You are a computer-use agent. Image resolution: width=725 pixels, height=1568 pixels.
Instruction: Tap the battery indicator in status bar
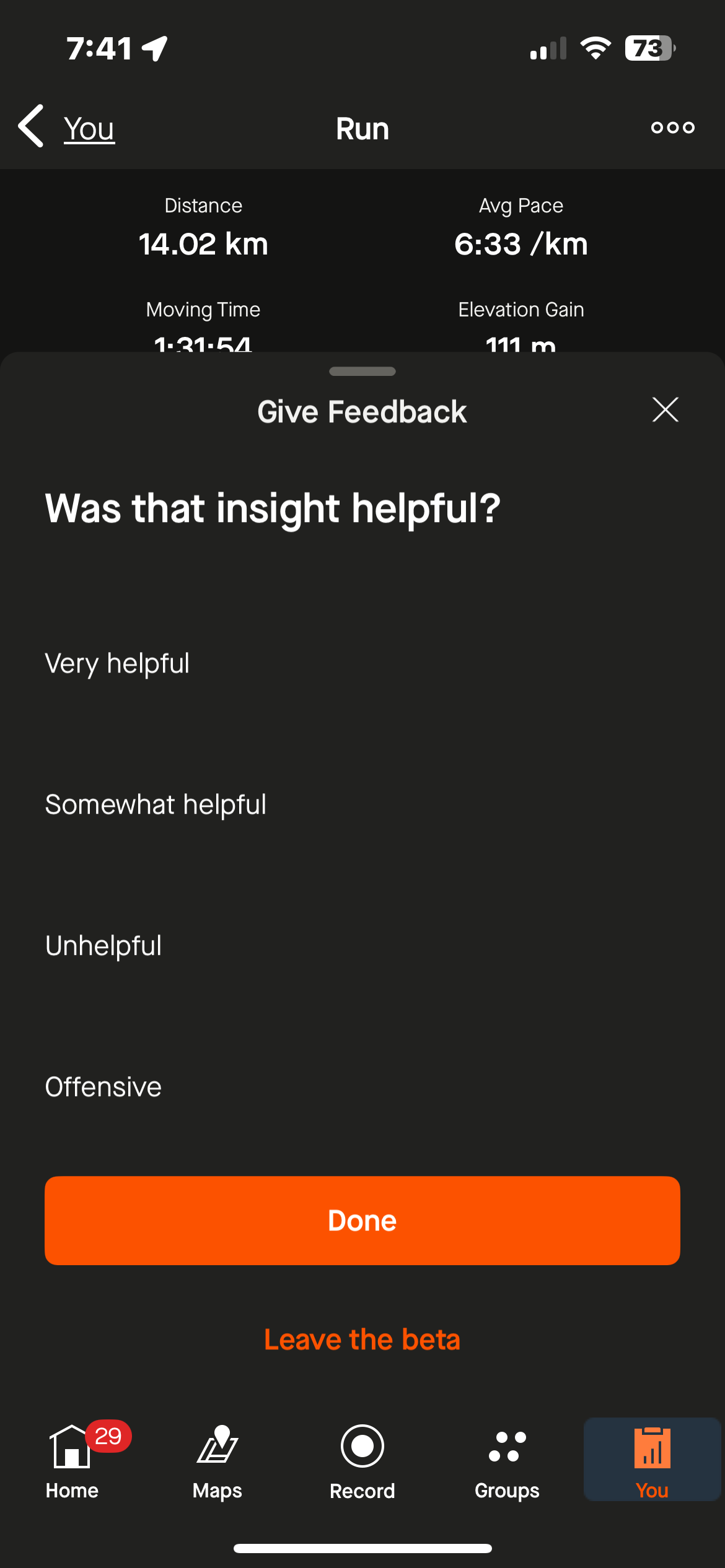649,48
